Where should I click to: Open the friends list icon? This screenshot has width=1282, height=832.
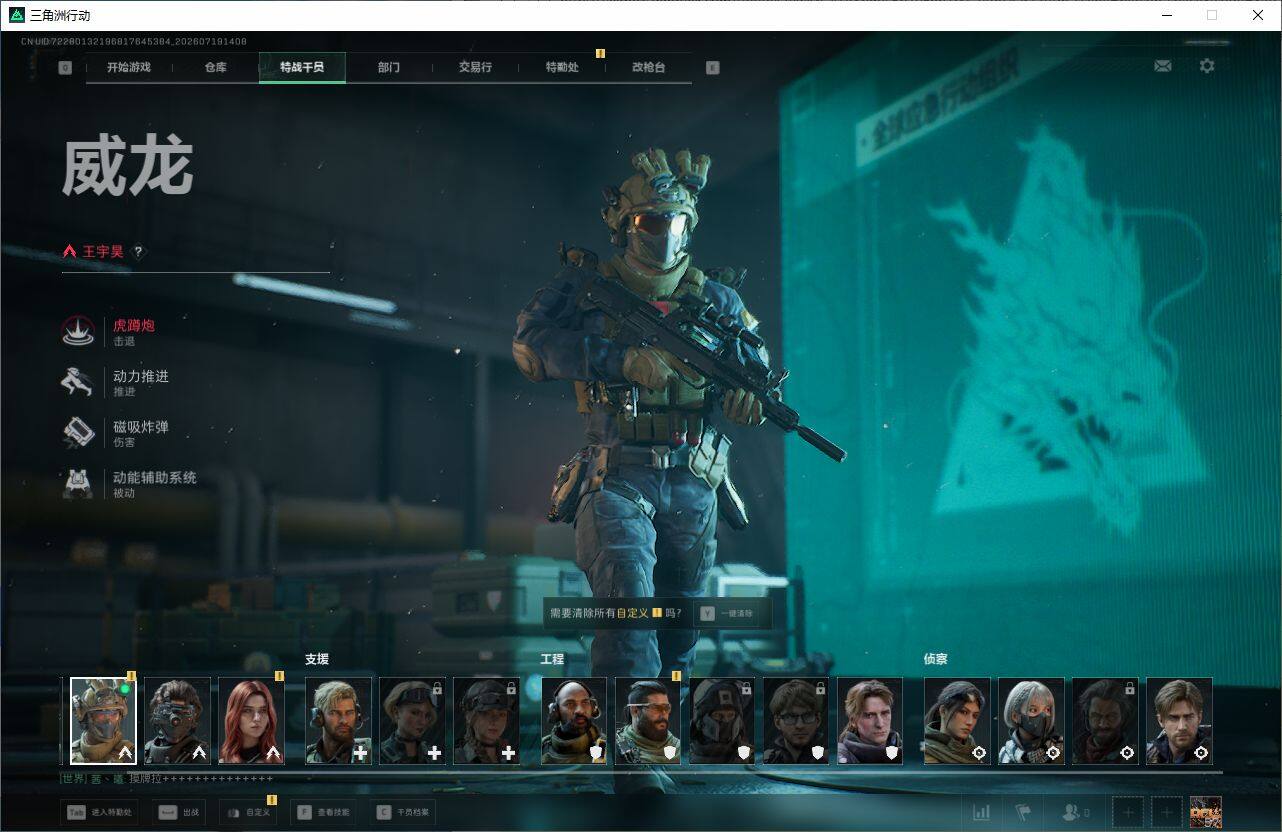(1075, 812)
